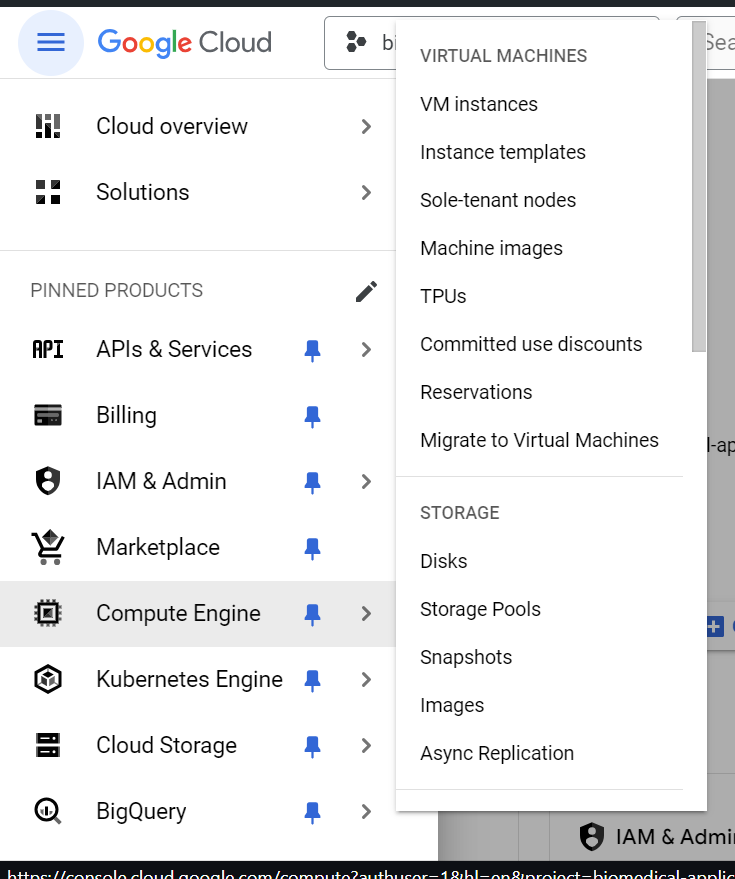The width and height of the screenshot is (735, 879).
Task: Open the project picker hexagon icon
Action: 356,42
